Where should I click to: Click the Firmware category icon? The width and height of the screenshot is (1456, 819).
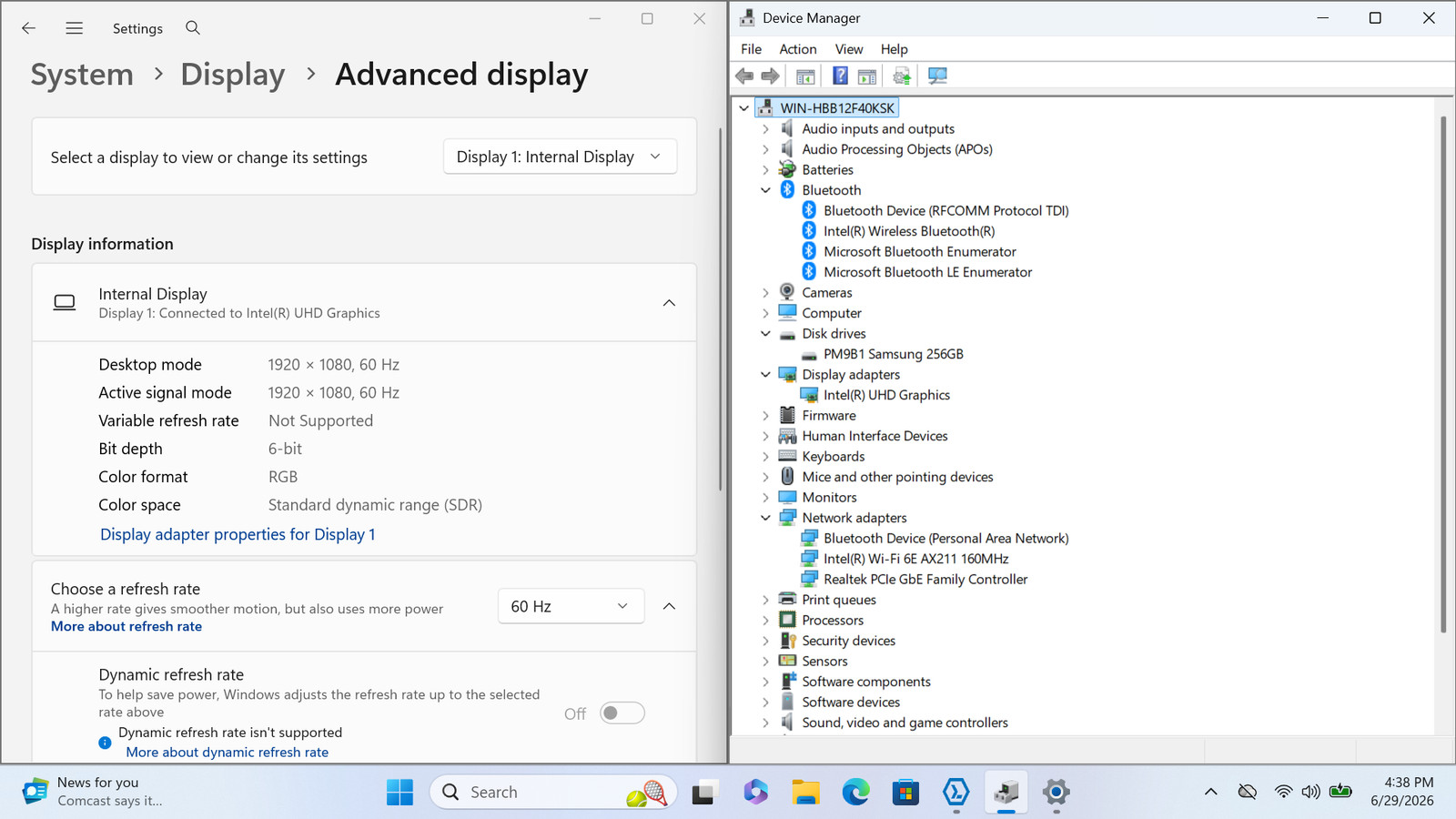pos(787,415)
